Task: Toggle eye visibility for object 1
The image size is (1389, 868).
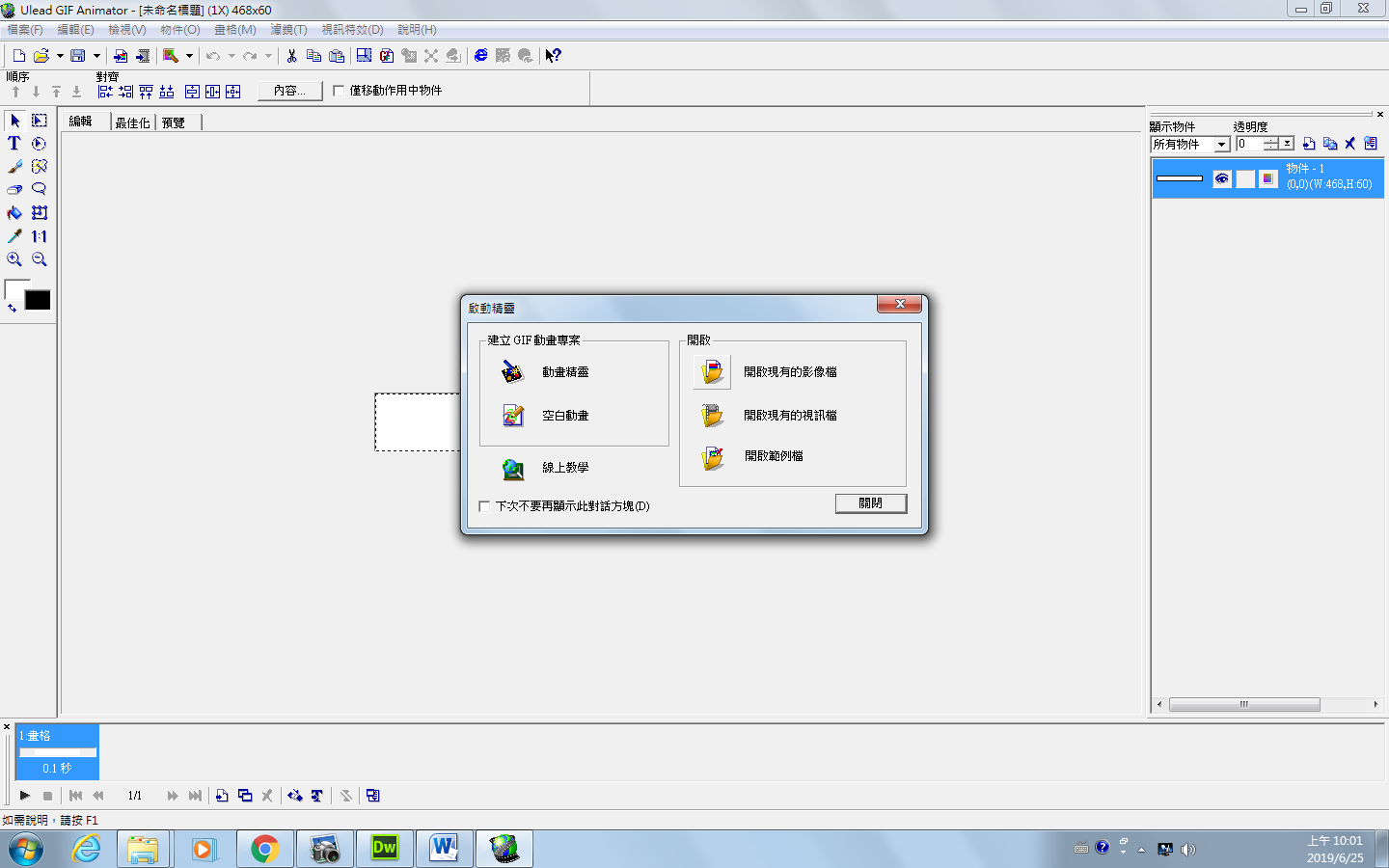Action: pos(1222,178)
